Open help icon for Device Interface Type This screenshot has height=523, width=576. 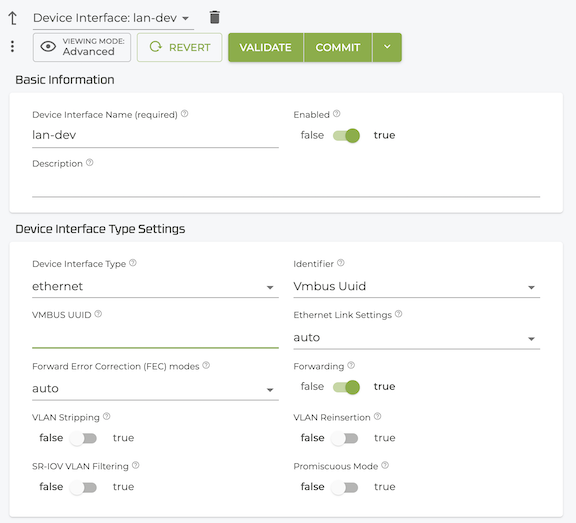133,263
